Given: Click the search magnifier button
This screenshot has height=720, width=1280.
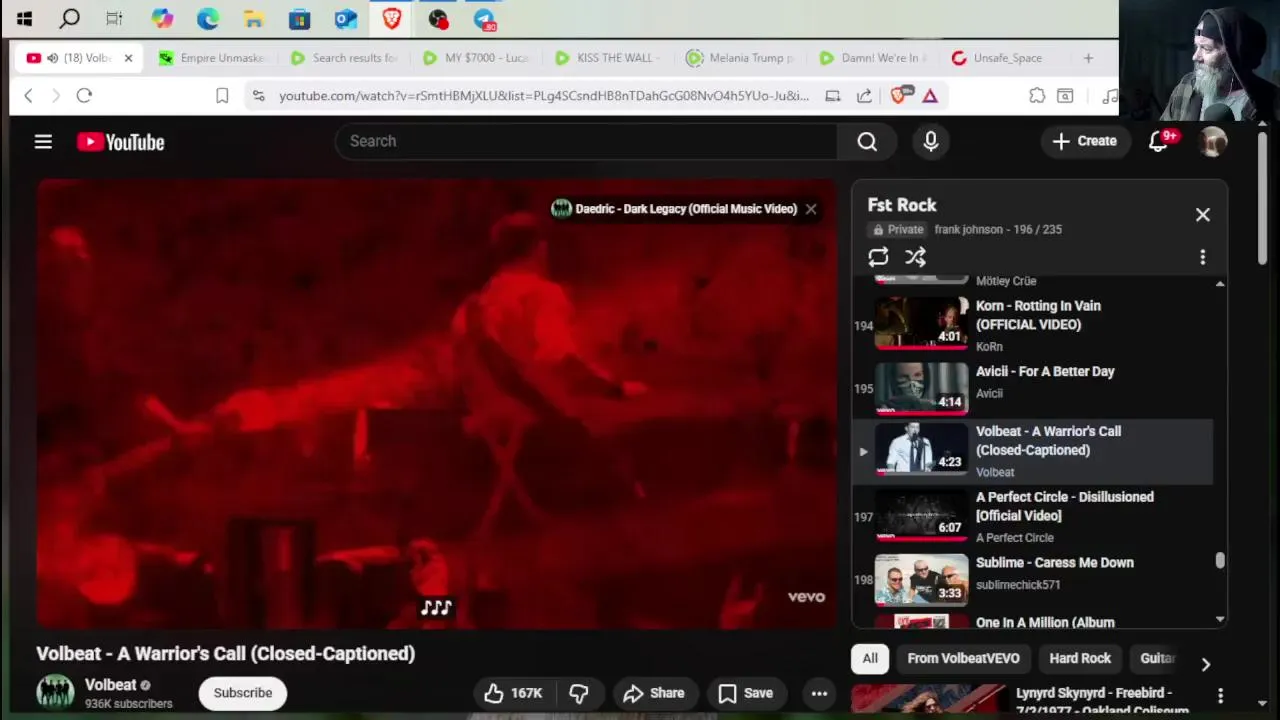Looking at the screenshot, I should pyautogui.click(x=867, y=142).
